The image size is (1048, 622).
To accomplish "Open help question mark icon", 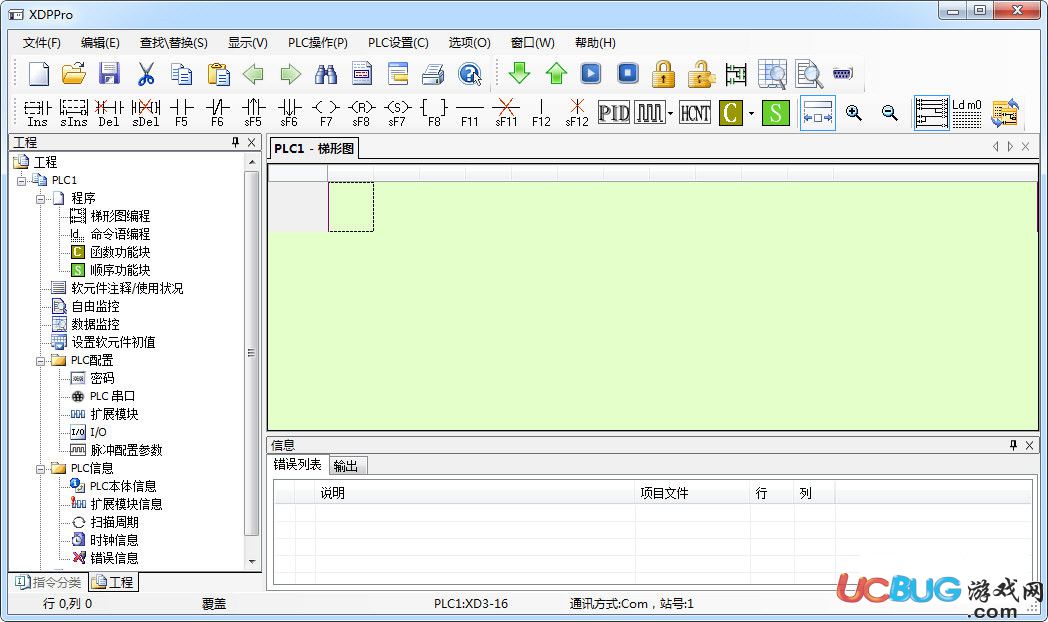I will [x=470, y=73].
